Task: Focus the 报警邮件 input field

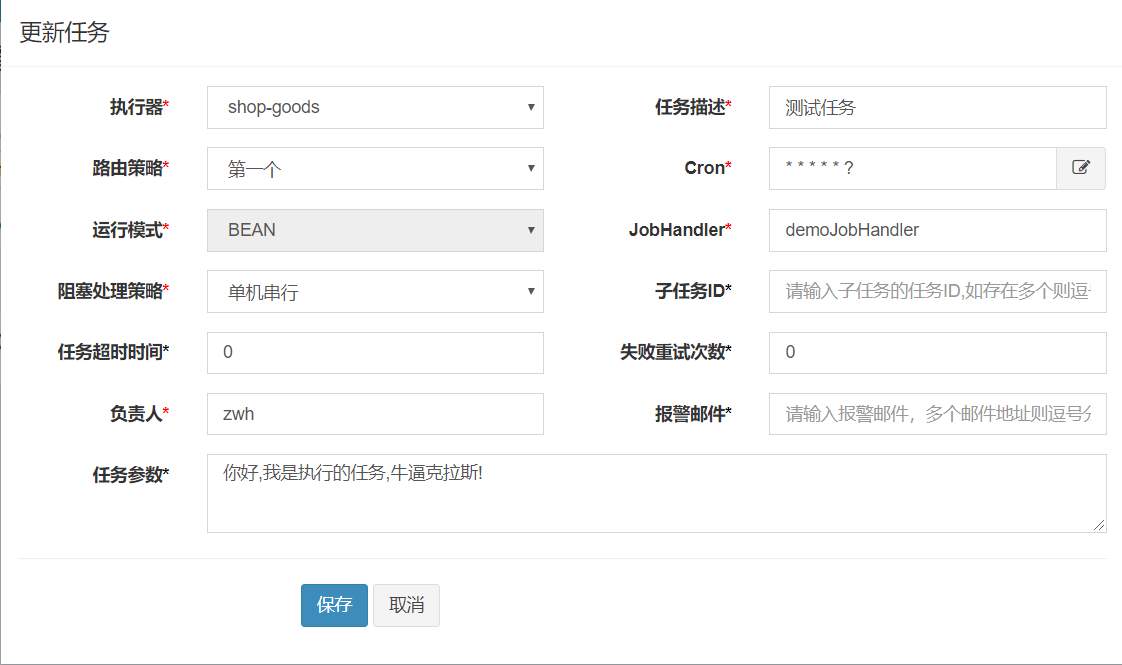Action: [937, 414]
